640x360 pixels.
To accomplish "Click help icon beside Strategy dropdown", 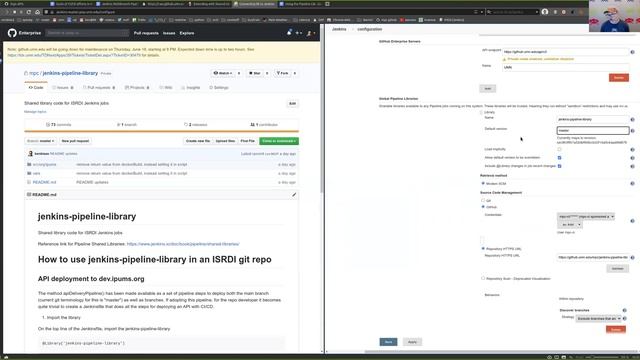I will pyautogui.click(x=624, y=318).
